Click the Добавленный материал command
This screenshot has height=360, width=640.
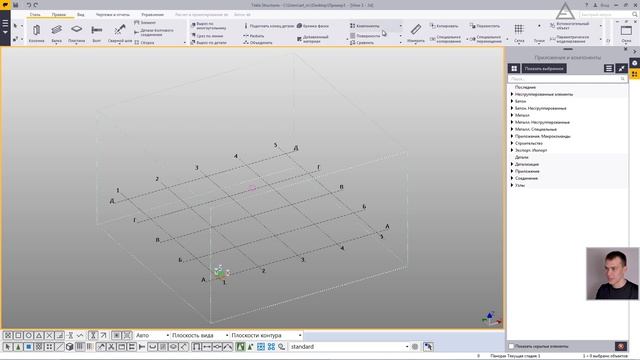[312, 39]
